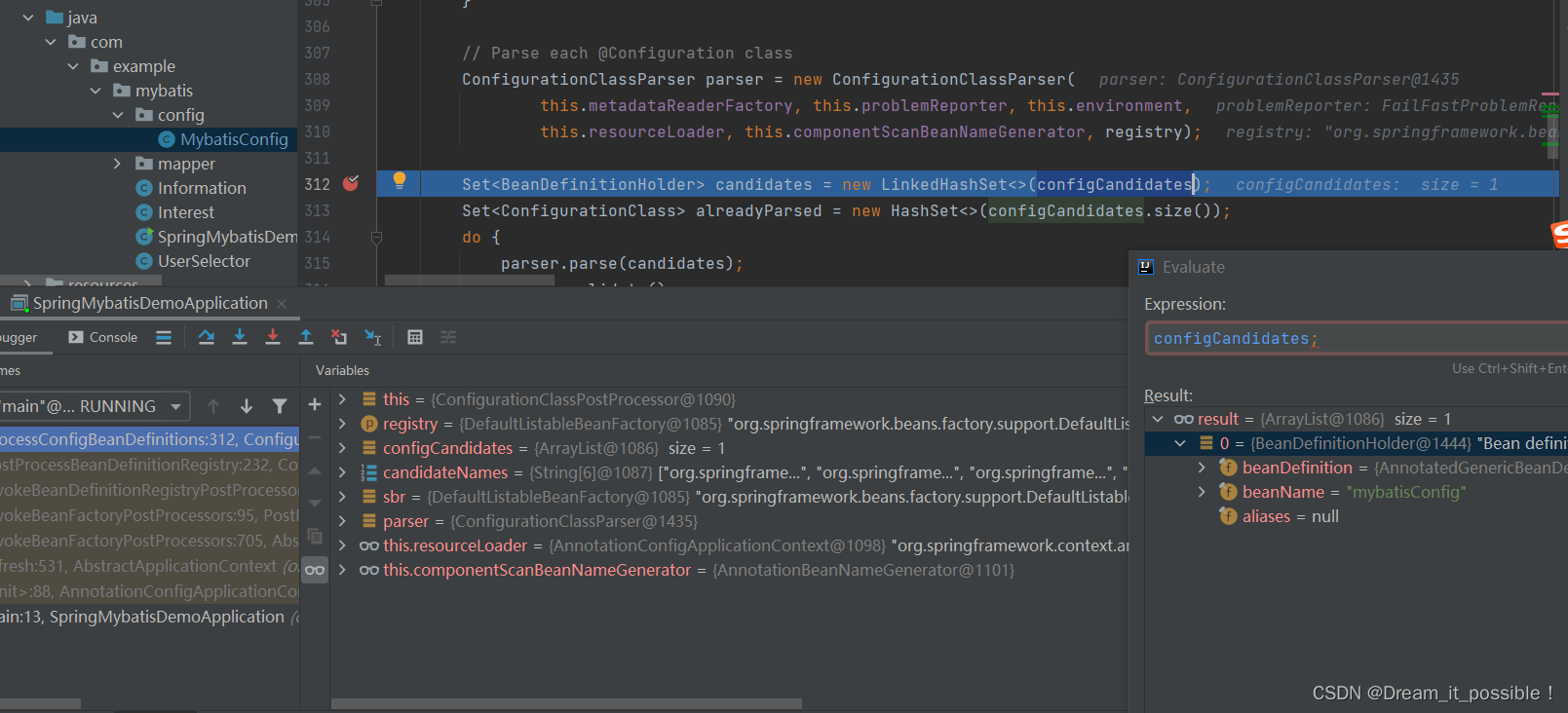Select the invokeBeanFactoryPostProcessors:95 stack frame

pos(149,515)
